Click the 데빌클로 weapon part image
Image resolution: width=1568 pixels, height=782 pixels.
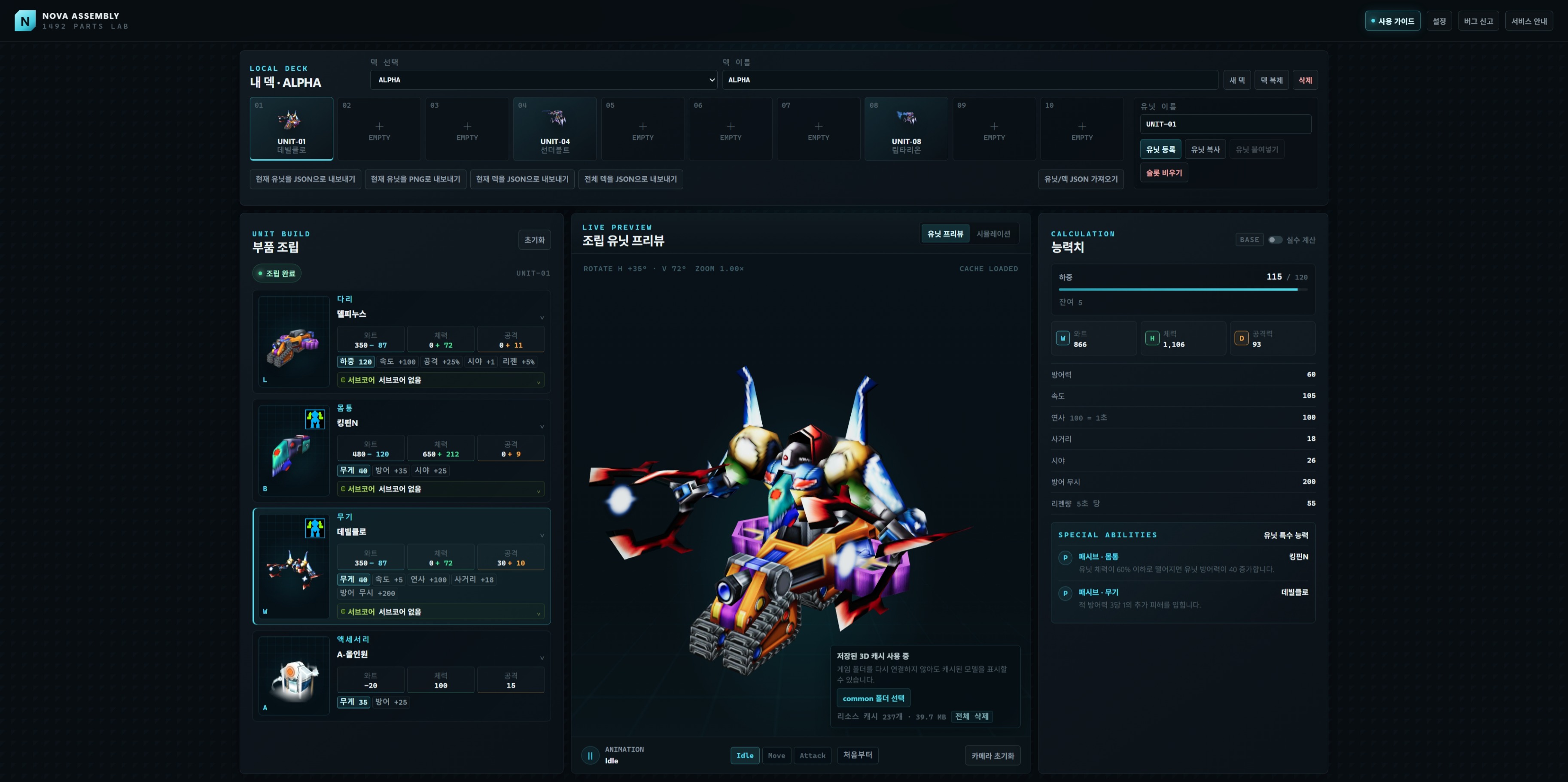[x=294, y=566]
